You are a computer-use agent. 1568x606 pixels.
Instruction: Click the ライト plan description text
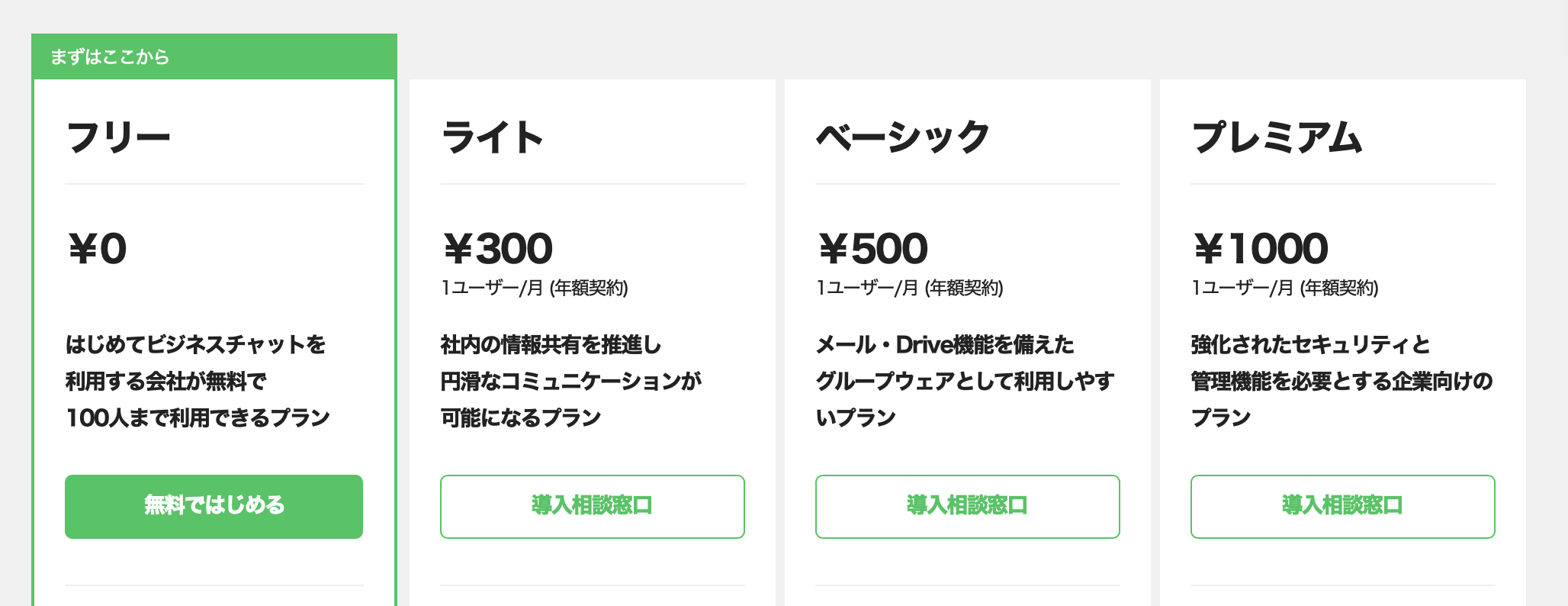click(x=571, y=381)
